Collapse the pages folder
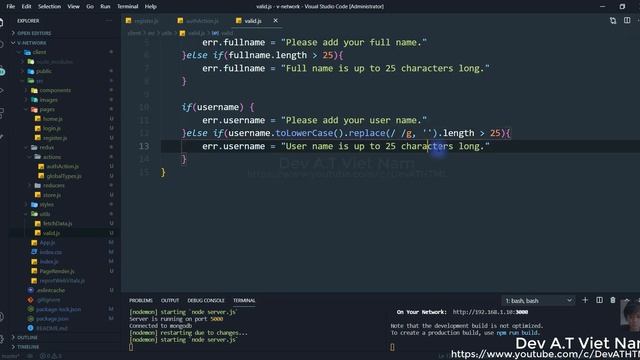The image size is (640, 360). [x=47, y=109]
